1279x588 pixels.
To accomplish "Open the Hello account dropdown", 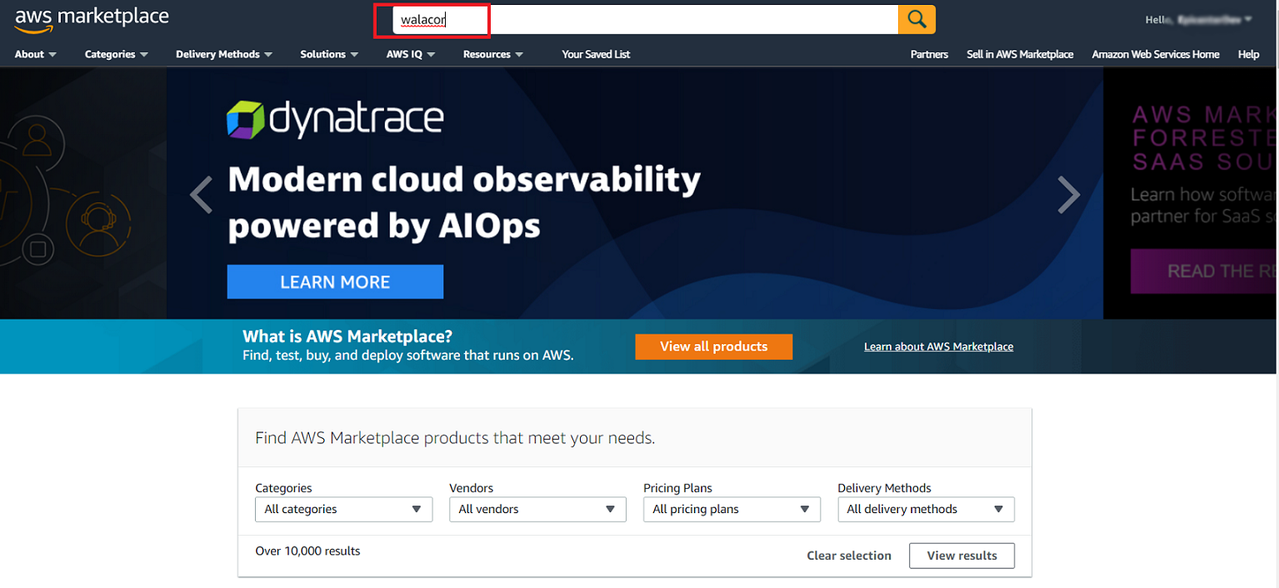I will click(x=1198, y=19).
